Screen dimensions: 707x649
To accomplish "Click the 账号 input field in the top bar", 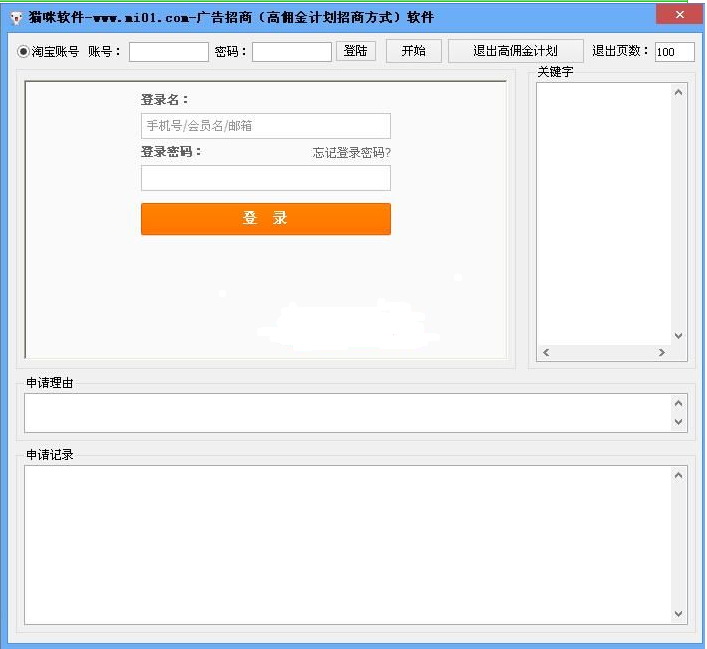I will (x=169, y=51).
